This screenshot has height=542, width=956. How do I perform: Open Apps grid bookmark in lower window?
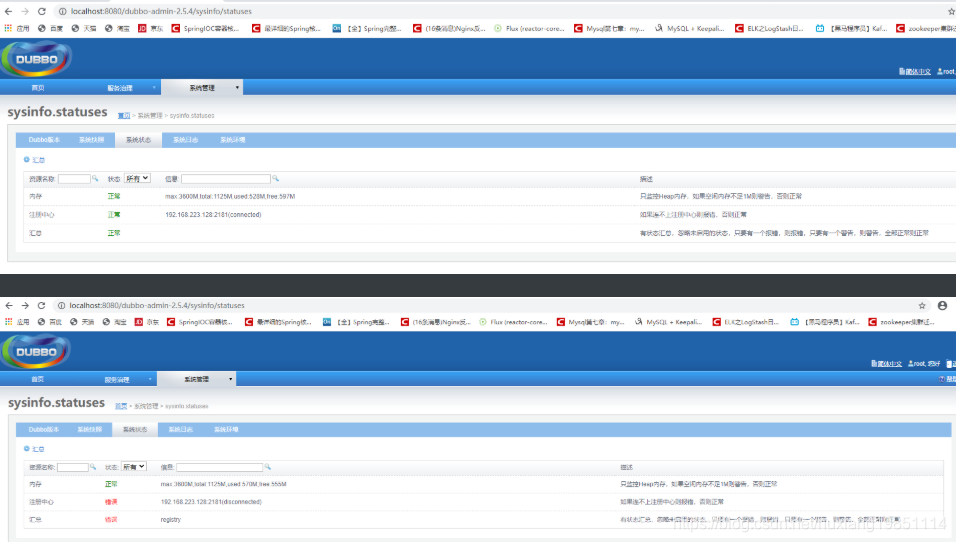coord(17,322)
